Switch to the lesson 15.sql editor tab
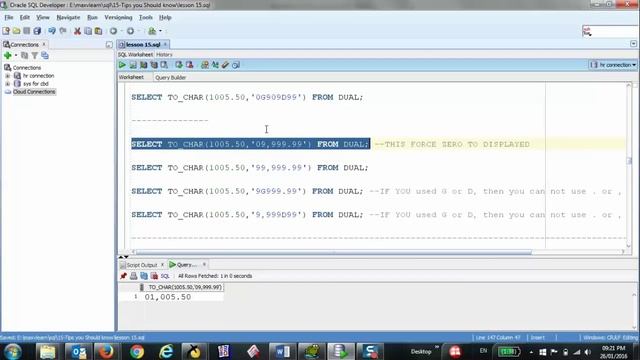 (143, 44)
